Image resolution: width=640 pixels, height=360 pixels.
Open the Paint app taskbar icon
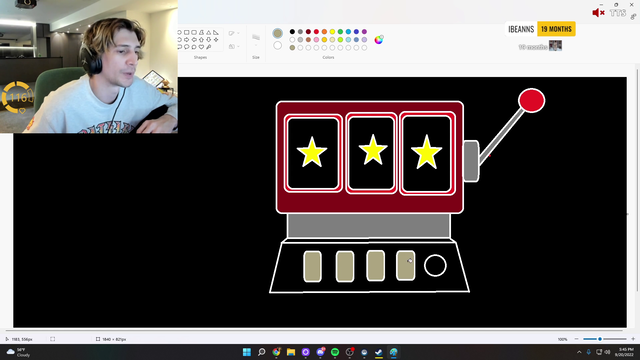393,352
